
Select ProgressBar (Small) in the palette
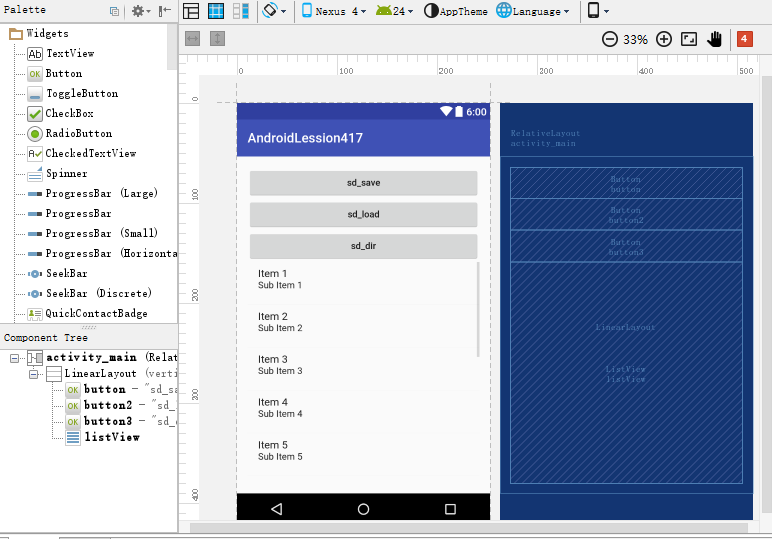click(93, 233)
